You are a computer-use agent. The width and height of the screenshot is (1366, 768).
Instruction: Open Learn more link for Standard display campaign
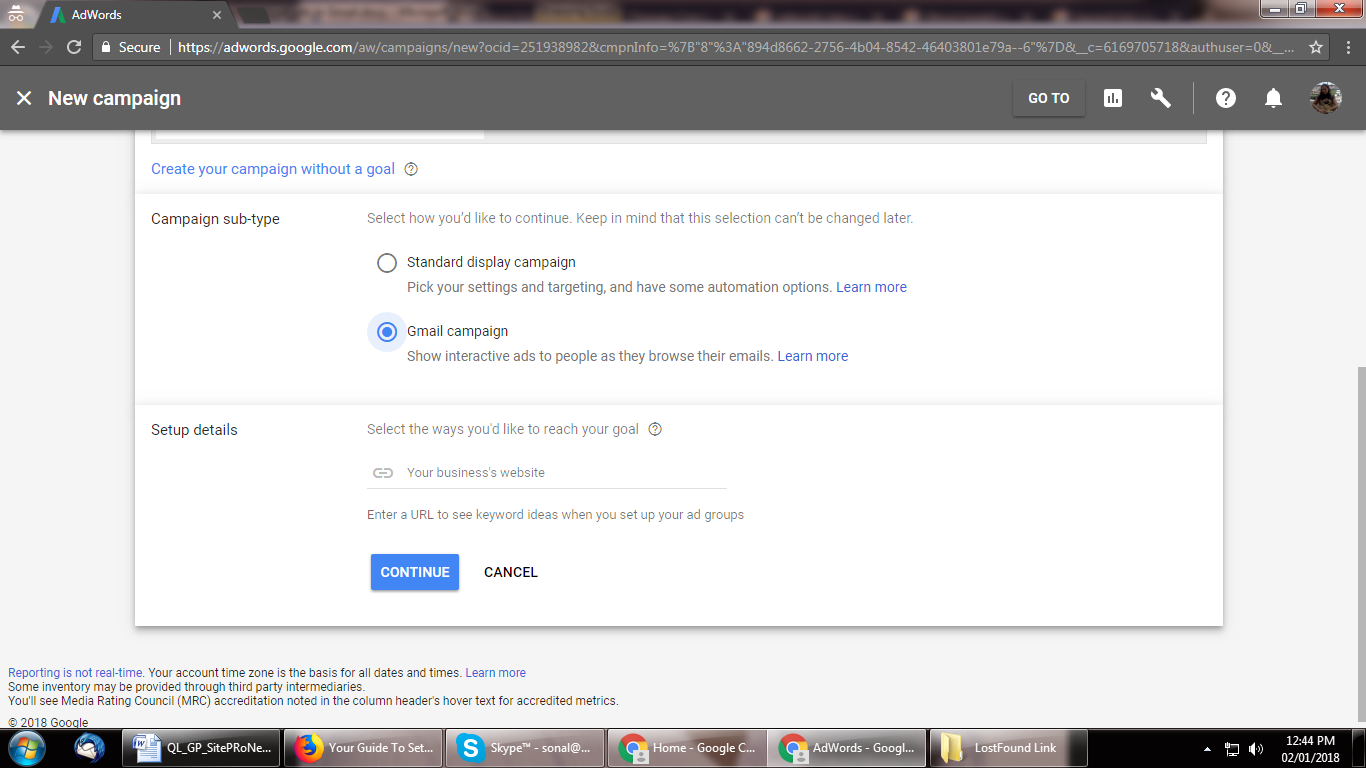[872, 287]
